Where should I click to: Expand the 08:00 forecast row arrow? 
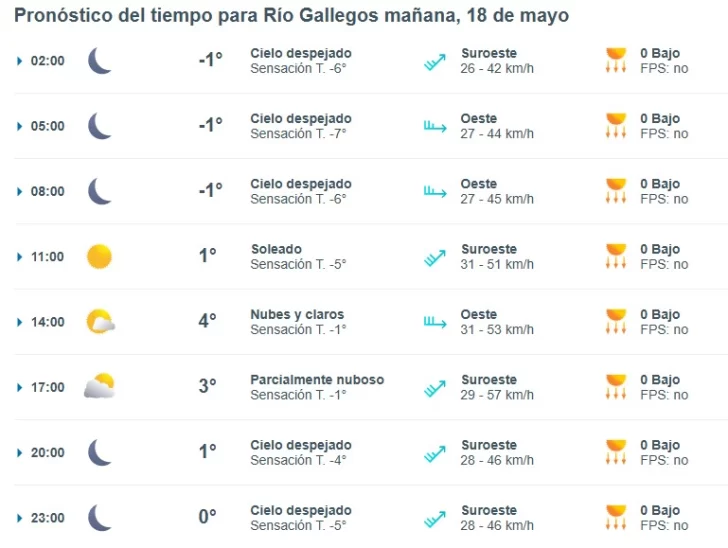tap(19, 192)
